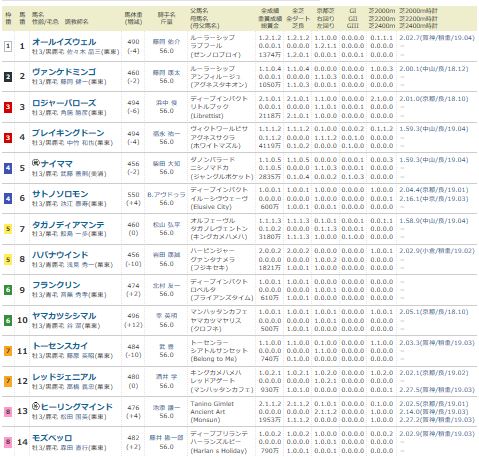Select horse タガノディアマンテ name link
Viewport: 479px width, 457px height.
(x=68, y=225)
